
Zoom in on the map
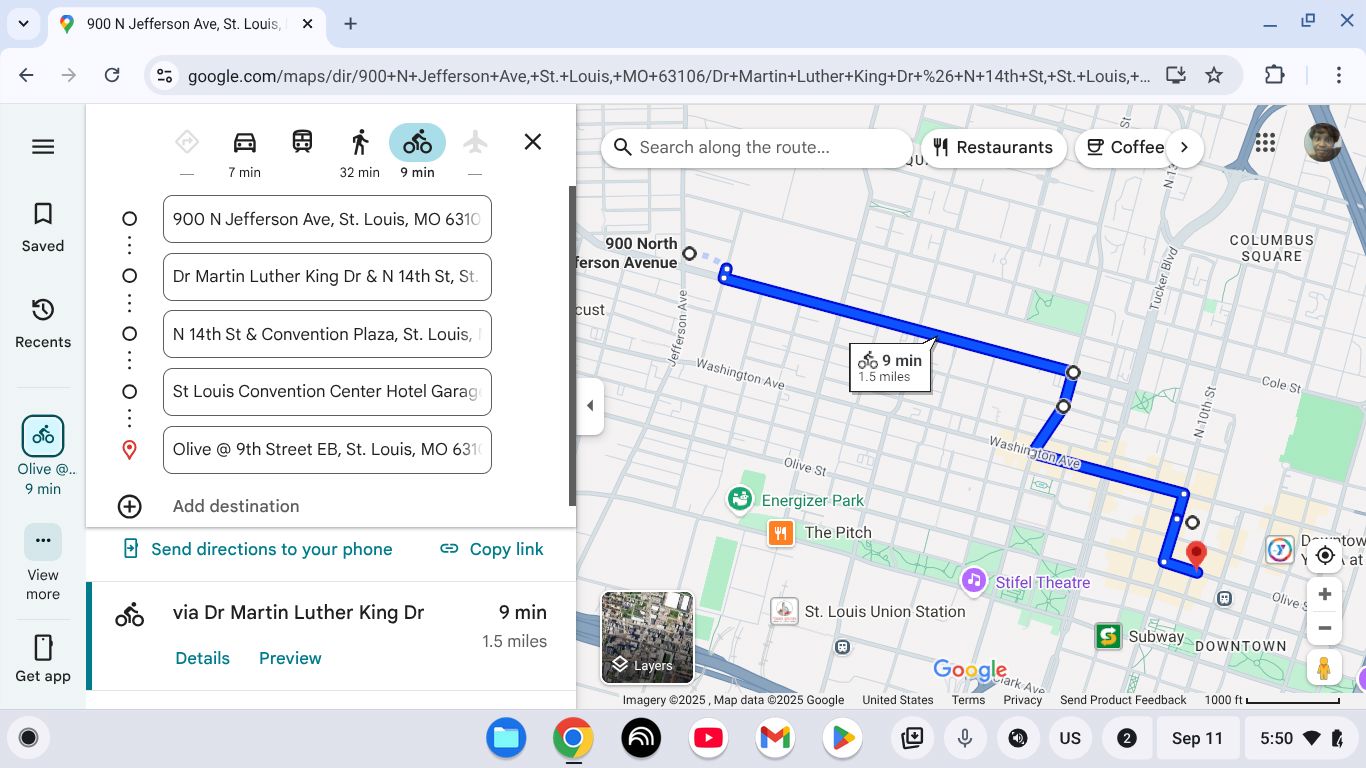pos(1325,594)
